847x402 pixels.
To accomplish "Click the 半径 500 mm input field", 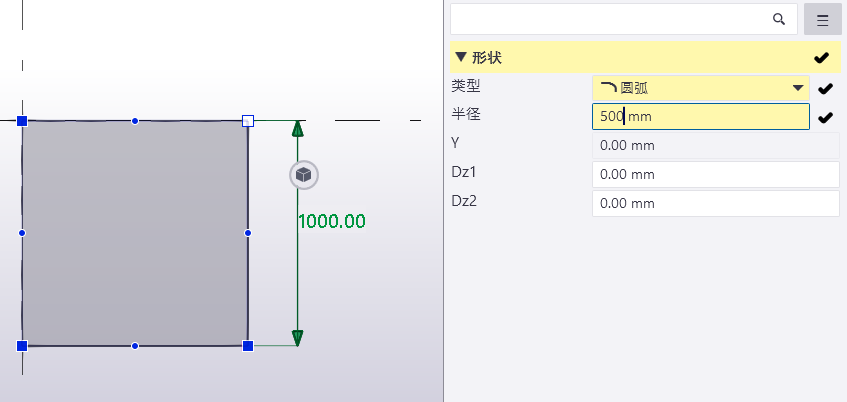I will point(701,117).
